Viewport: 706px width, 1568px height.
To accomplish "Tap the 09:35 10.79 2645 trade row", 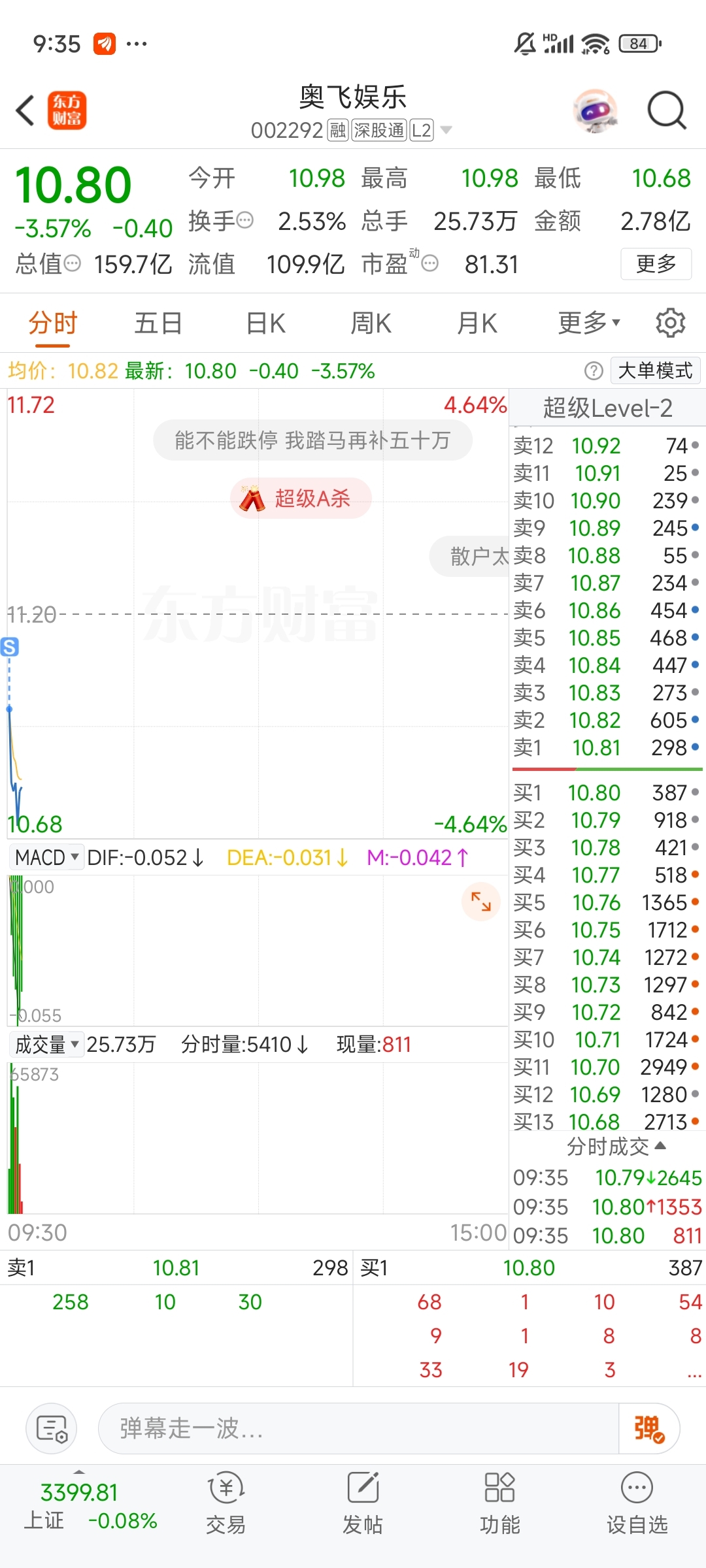I will (607, 1177).
